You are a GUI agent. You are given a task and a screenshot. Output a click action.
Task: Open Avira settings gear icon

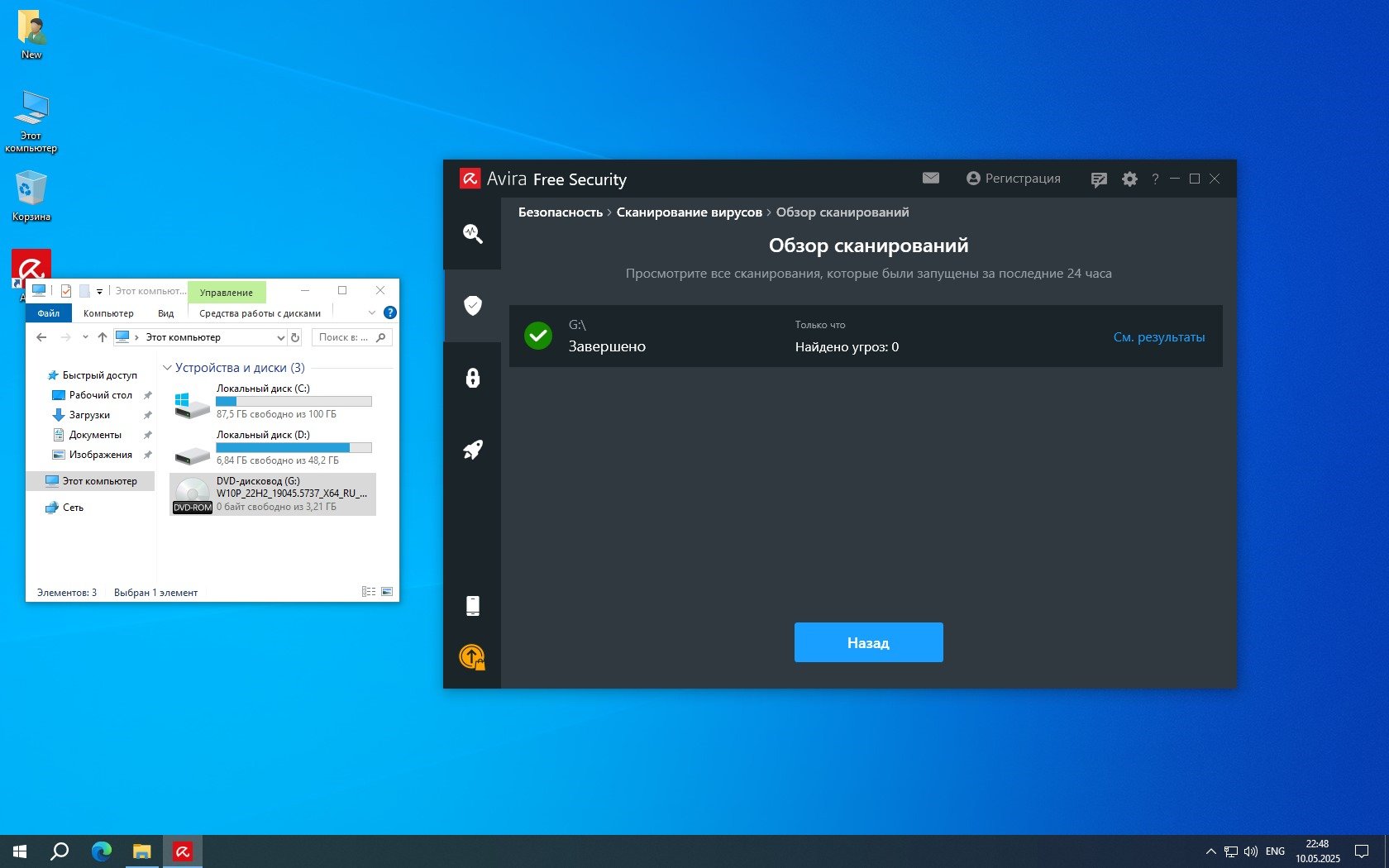(x=1129, y=179)
